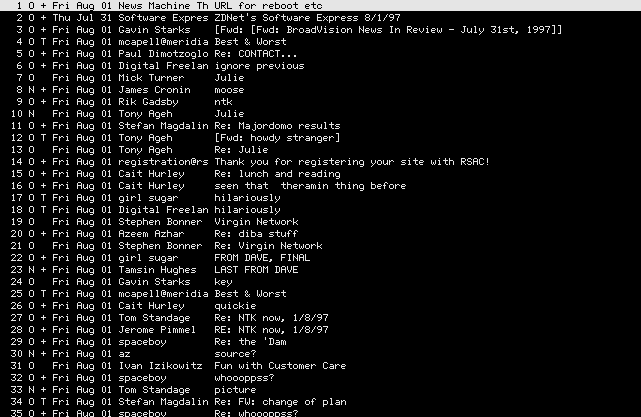Open ZDNet's Software Express 8/1/97 message
641x417 pixels.
[320, 18]
